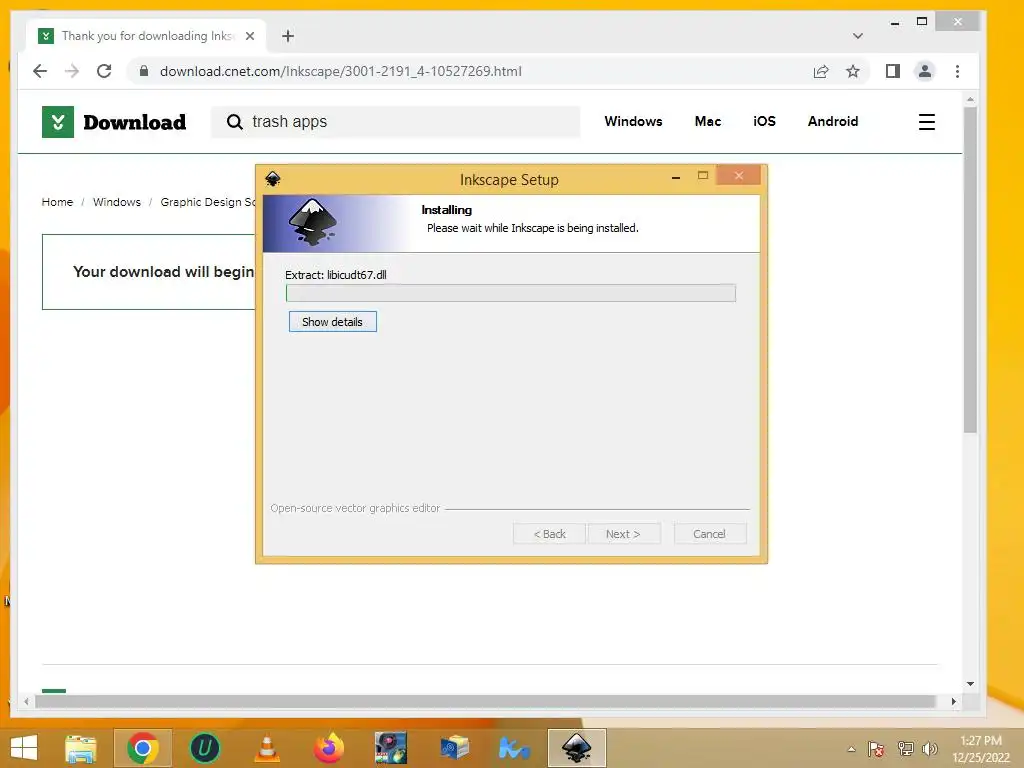Launch VLC media player from taskbar
The image size is (1024, 768).
pos(266,748)
